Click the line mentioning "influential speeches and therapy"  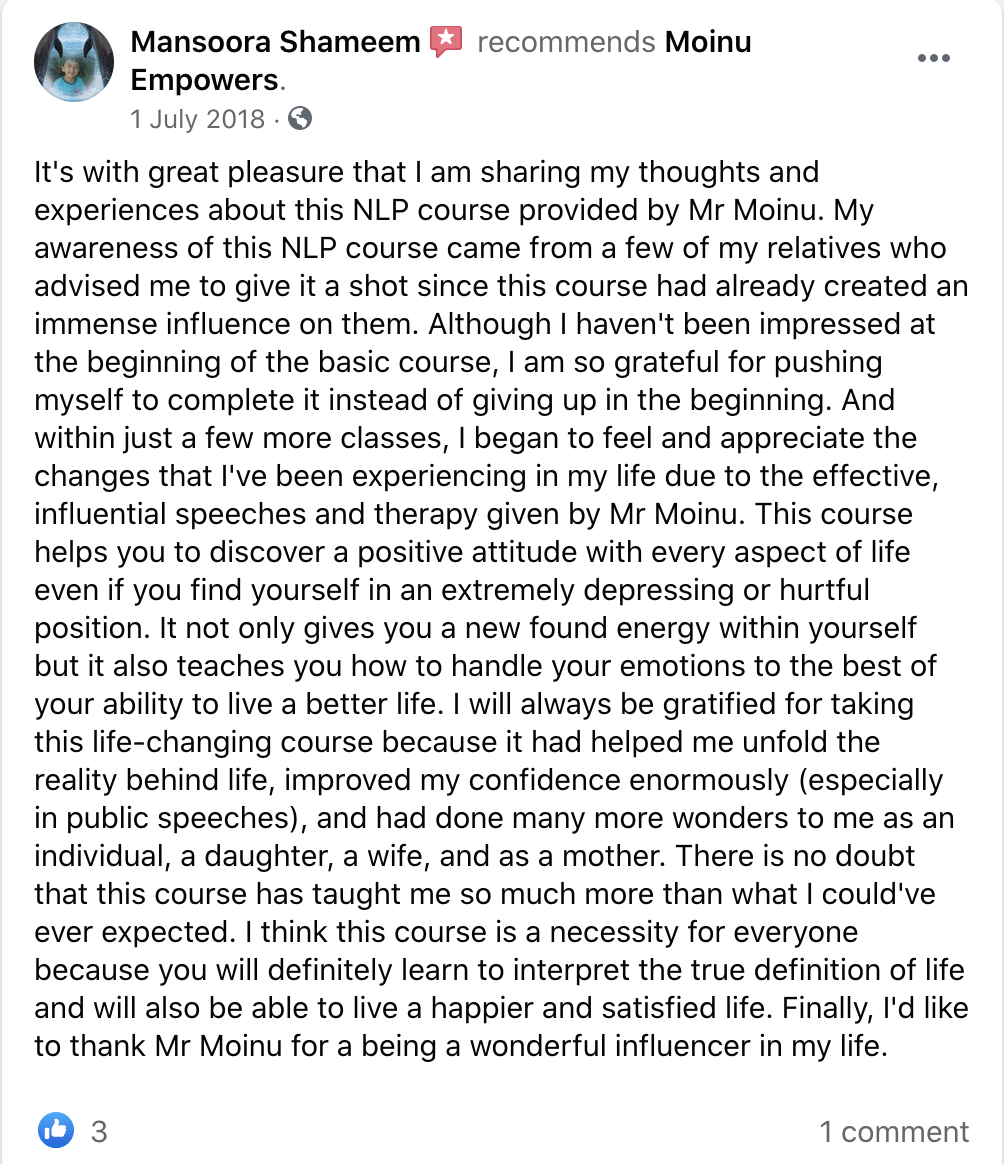point(474,514)
